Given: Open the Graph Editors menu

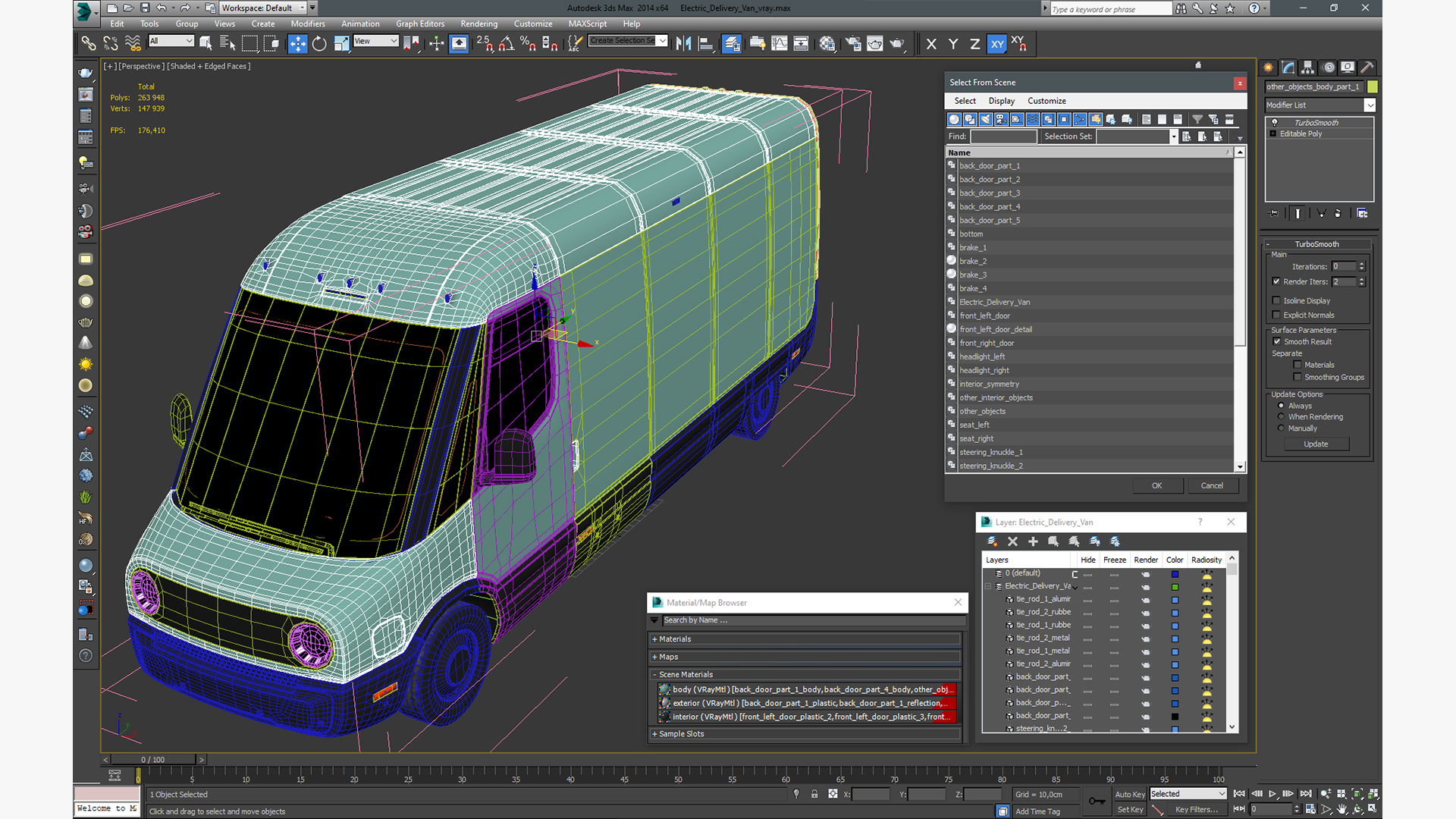Looking at the screenshot, I should [x=420, y=24].
